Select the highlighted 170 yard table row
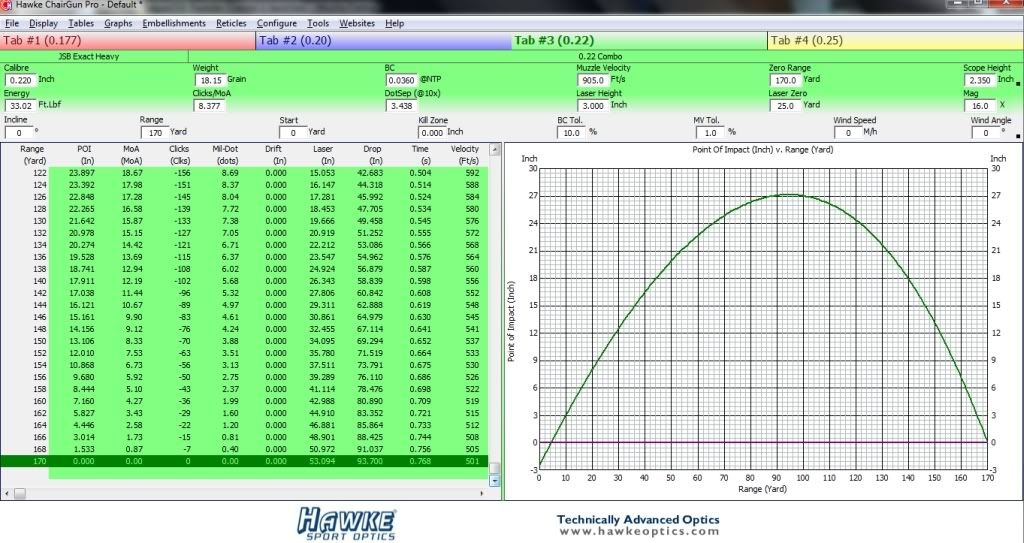The width and height of the screenshot is (1024, 543). pyautogui.click(x=243, y=463)
